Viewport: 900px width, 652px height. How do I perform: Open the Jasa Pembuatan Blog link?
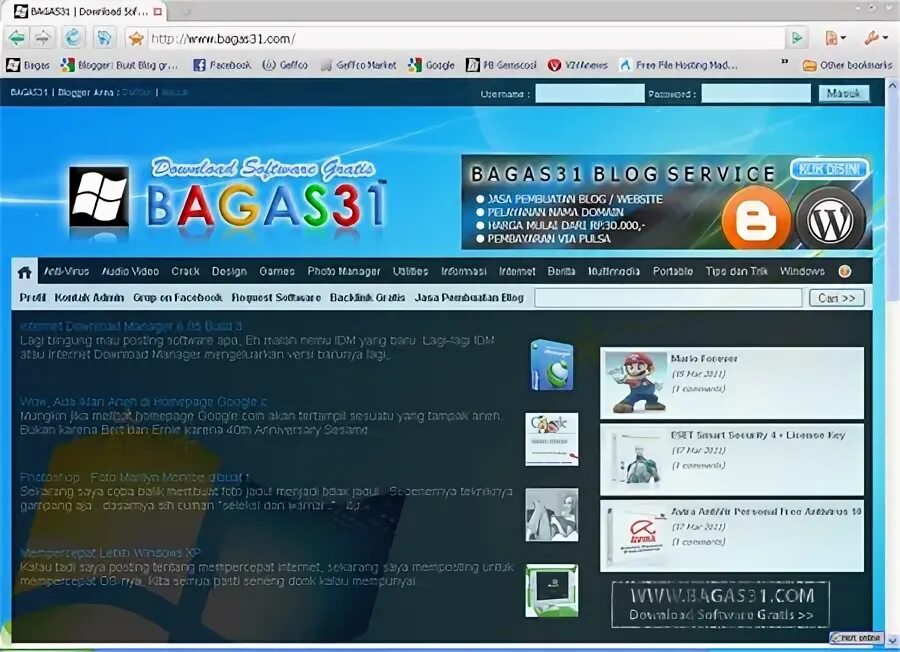(469, 298)
